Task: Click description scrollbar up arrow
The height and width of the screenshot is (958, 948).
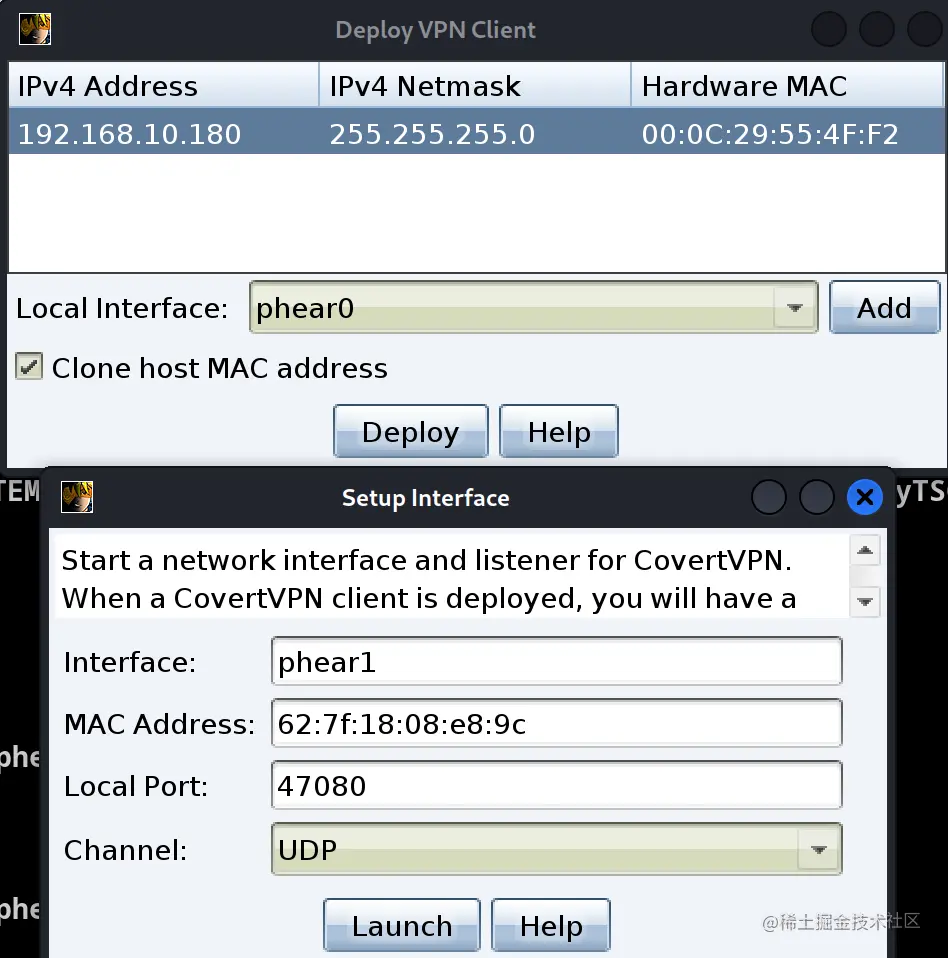Action: tap(865, 550)
